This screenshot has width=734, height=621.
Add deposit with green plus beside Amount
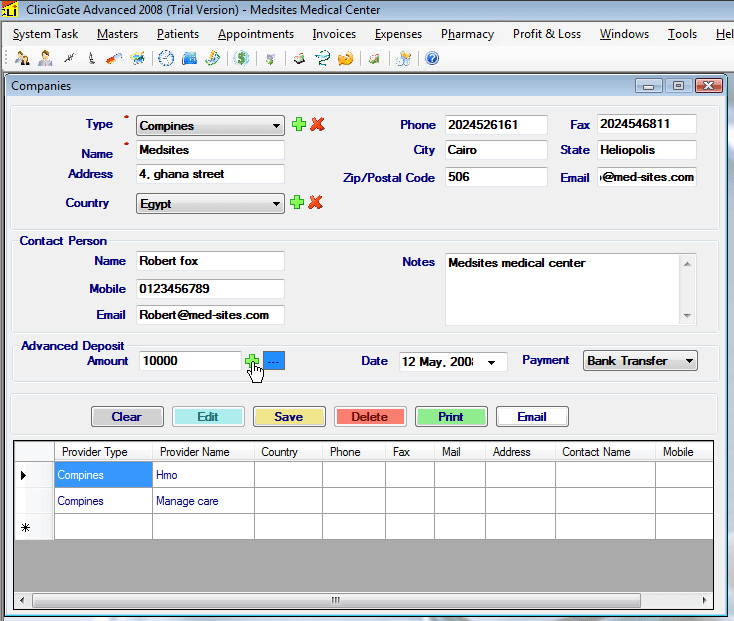pyautogui.click(x=252, y=361)
